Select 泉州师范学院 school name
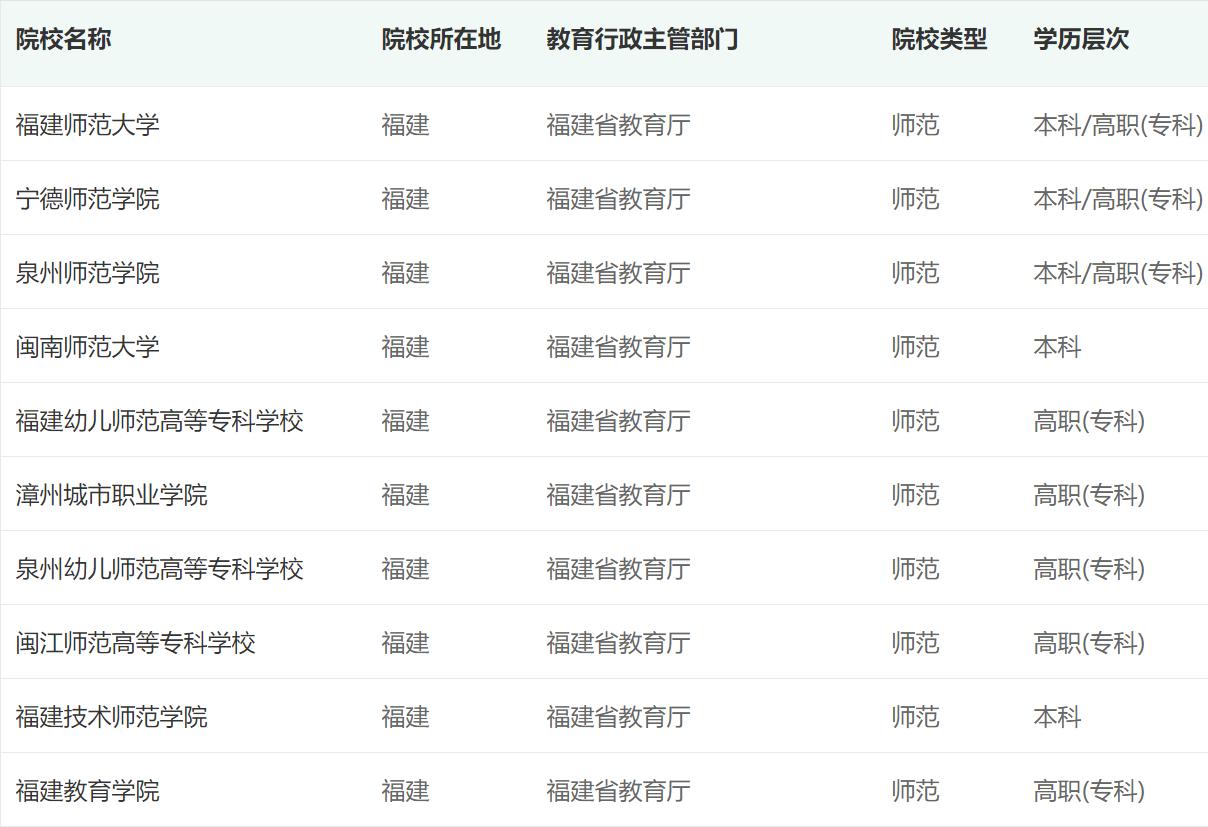 coord(87,273)
